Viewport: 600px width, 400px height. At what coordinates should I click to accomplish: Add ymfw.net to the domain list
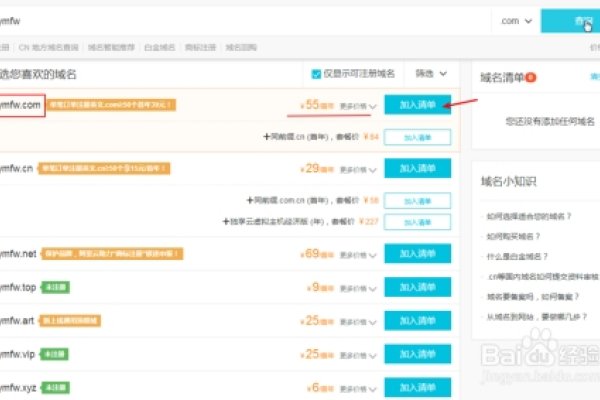pyautogui.click(x=418, y=255)
